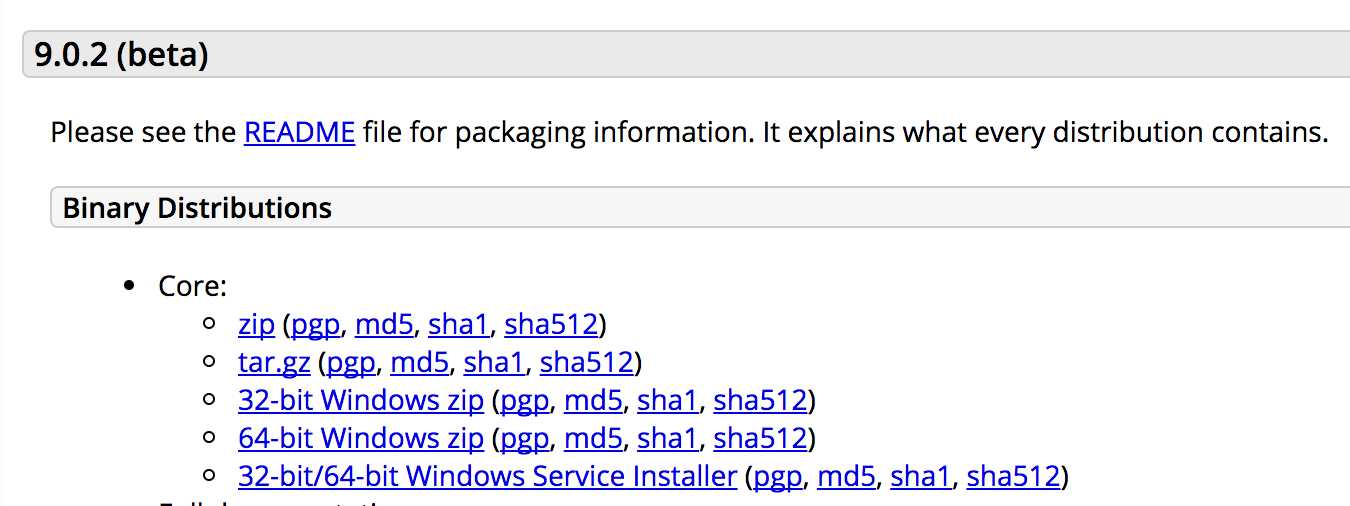Screen dimensions: 1350x506
Task: Download the Core zip distribution
Action: pos(256,325)
